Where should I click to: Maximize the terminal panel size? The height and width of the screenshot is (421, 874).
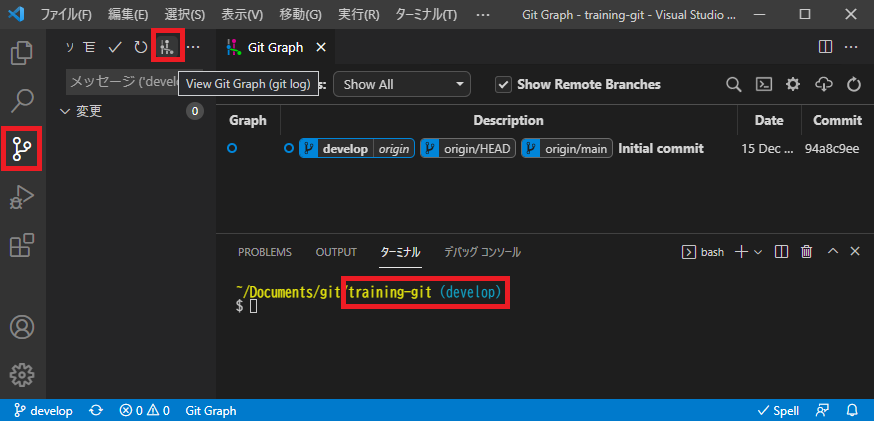(833, 251)
